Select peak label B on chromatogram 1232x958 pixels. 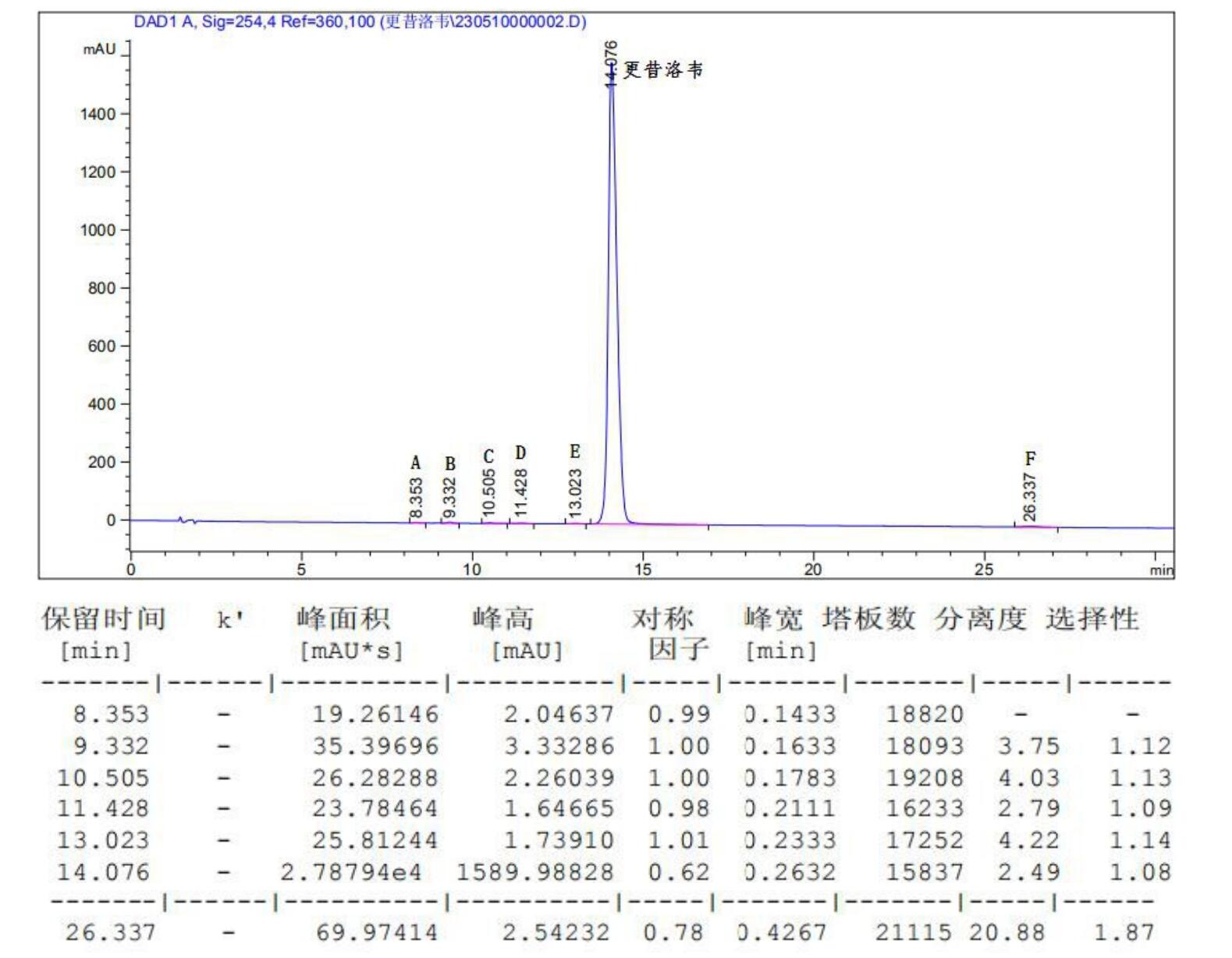click(450, 464)
